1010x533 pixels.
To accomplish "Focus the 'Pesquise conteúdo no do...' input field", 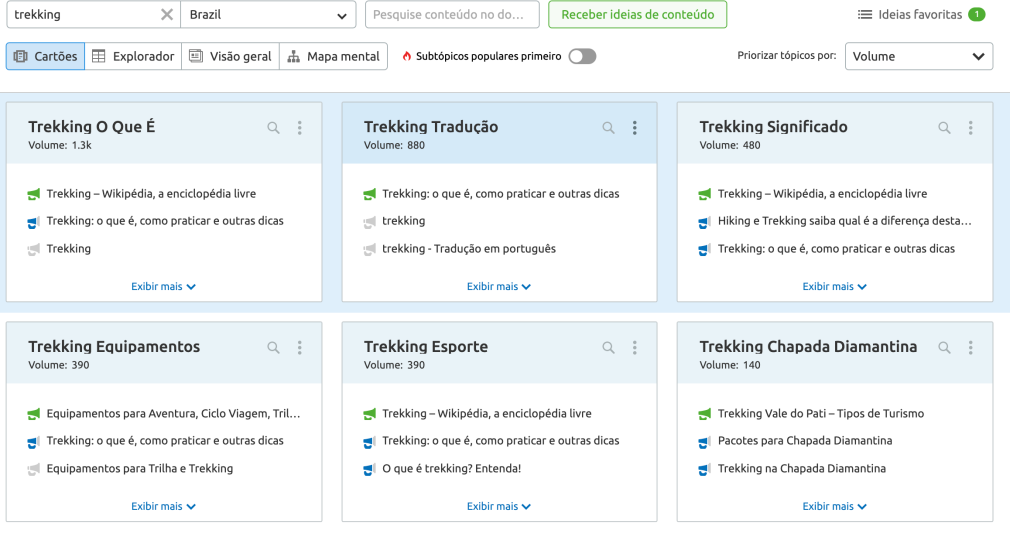I will [452, 14].
